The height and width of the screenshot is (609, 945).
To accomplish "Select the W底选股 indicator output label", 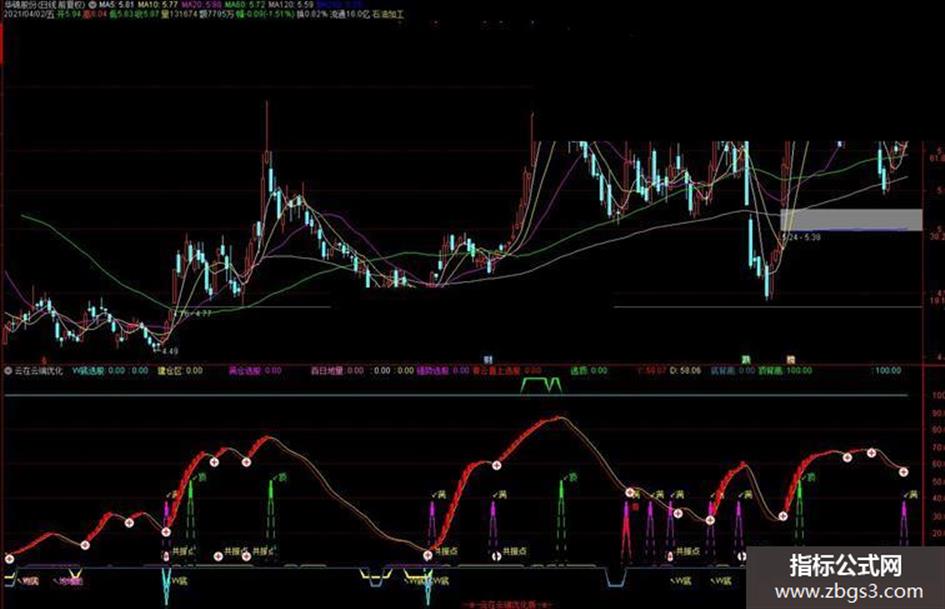I will pos(89,371).
